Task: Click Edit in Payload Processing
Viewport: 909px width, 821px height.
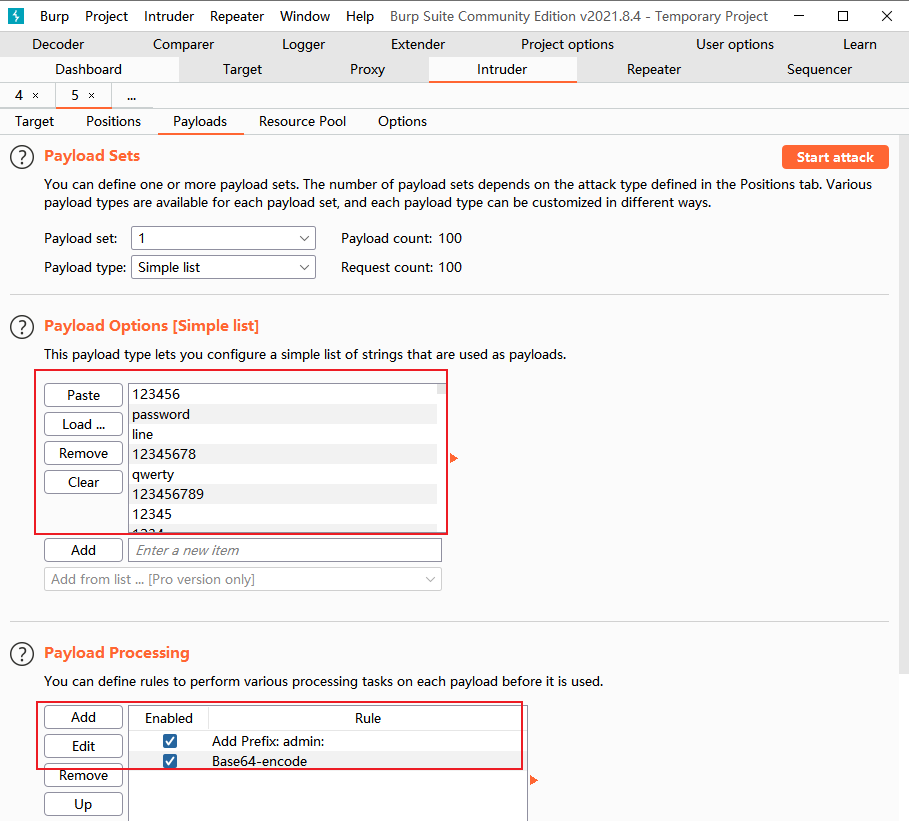Action: tap(83, 746)
